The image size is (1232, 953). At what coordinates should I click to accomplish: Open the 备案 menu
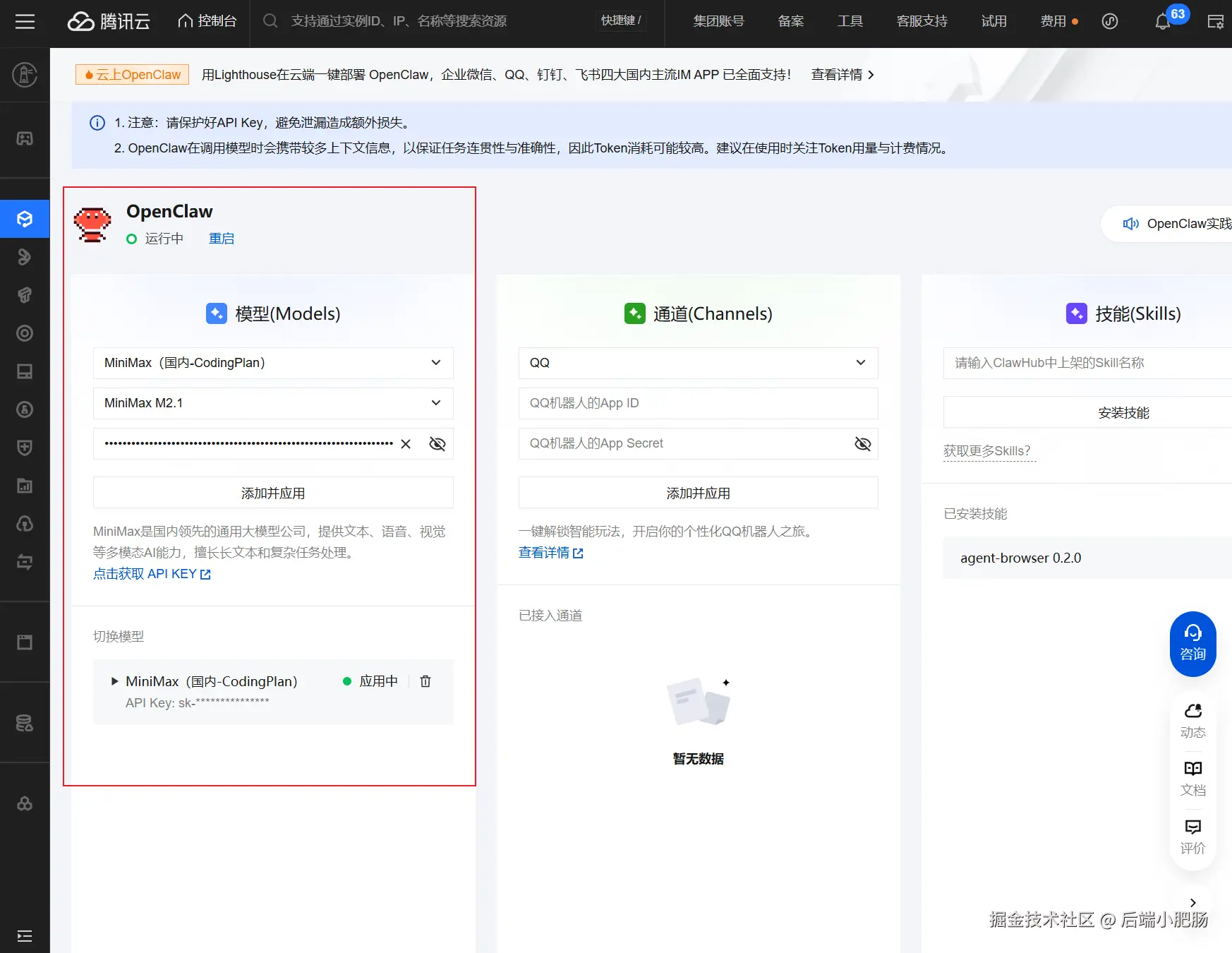coord(791,21)
